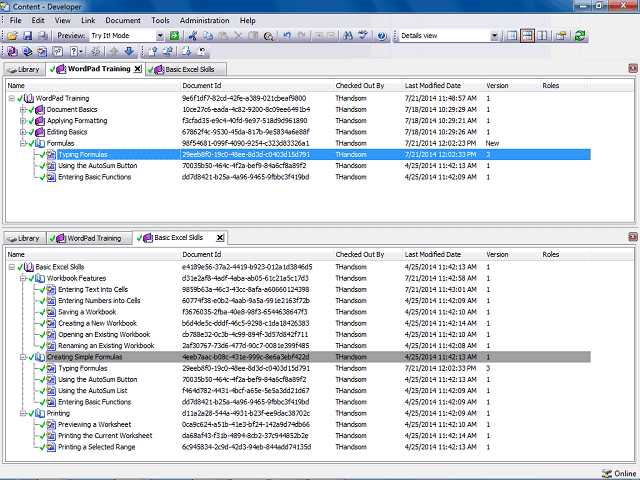The height and width of the screenshot is (480, 640).
Task: Click the first document up-arrow icon
Action: (153, 51)
